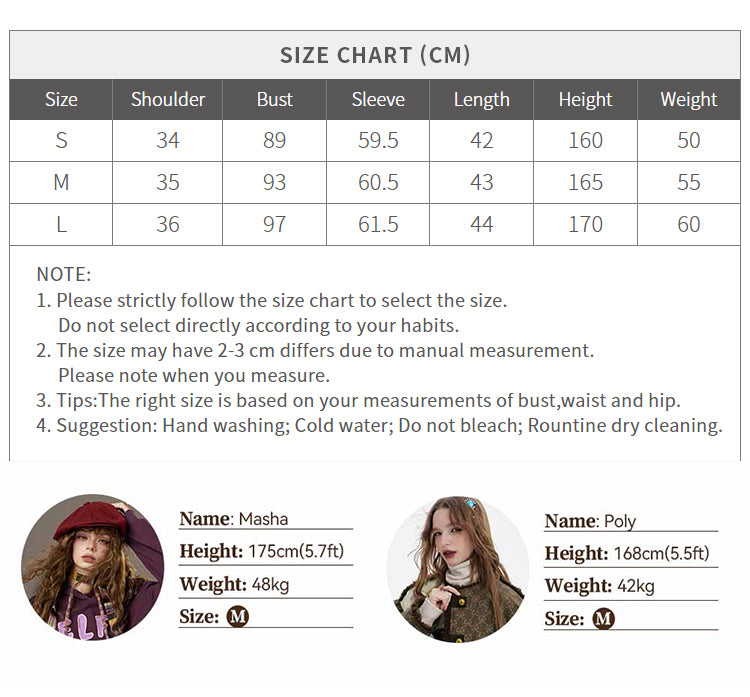750x697 pixels.
Task: Click the 170 height value for size L
Action: [585, 225]
